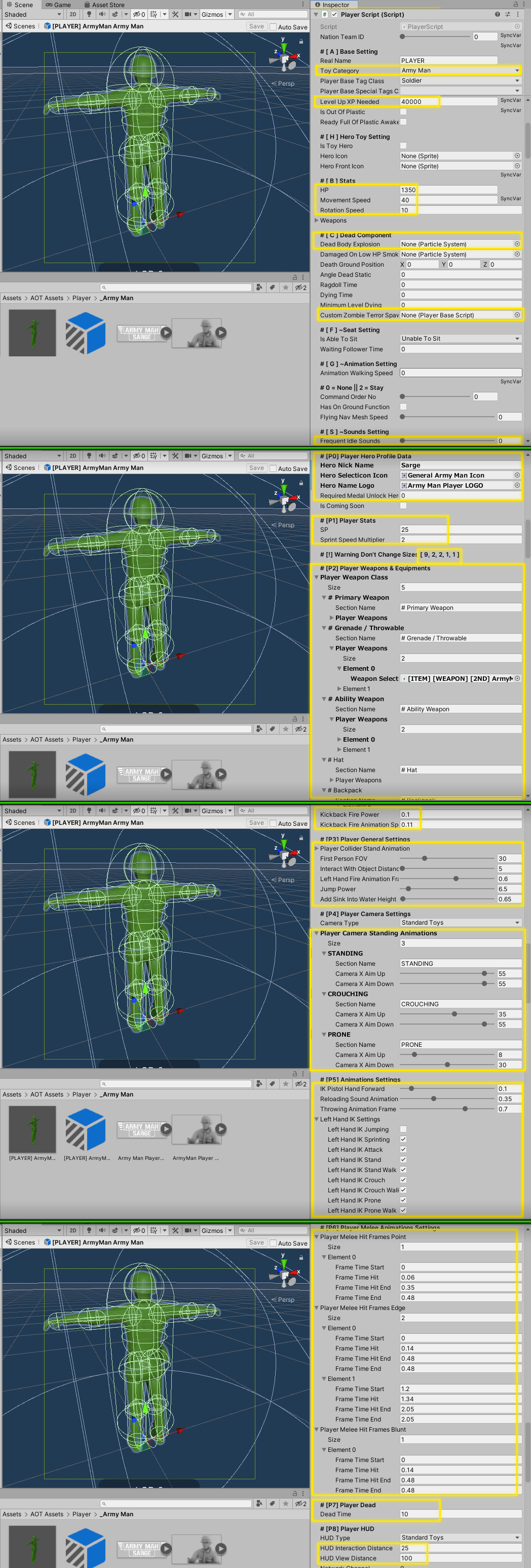Viewport: 531px width, 1568px height.
Task: Open Inspector tab panel options menu
Action: [524, 4]
